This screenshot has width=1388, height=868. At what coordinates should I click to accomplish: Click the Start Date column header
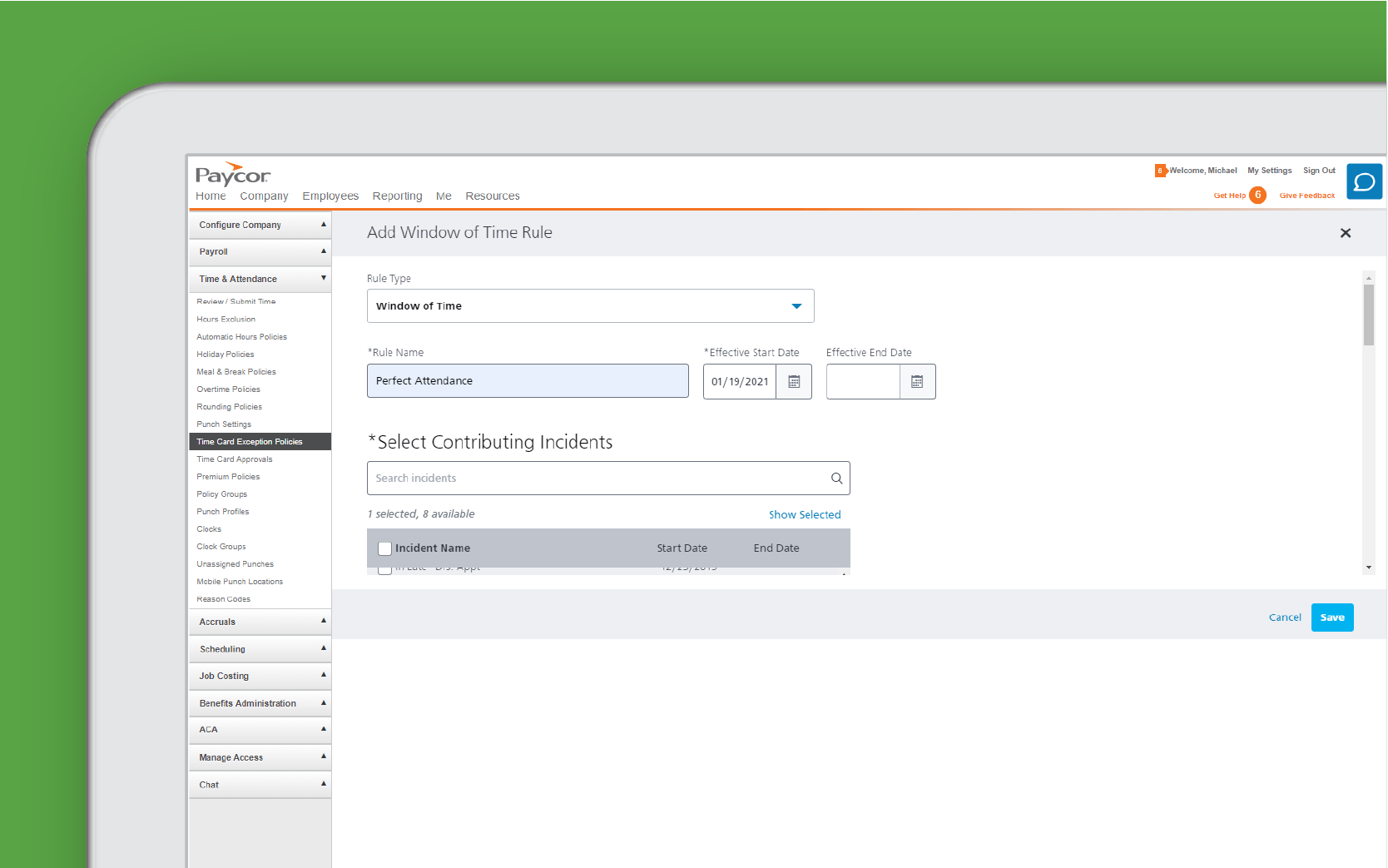(682, 548)
